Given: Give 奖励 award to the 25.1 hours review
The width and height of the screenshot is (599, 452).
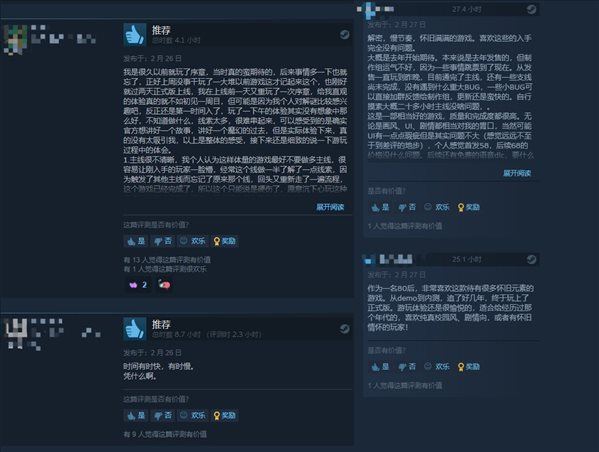Looking at the screenshot, I should pyautogui.click(x=469, y=366).
